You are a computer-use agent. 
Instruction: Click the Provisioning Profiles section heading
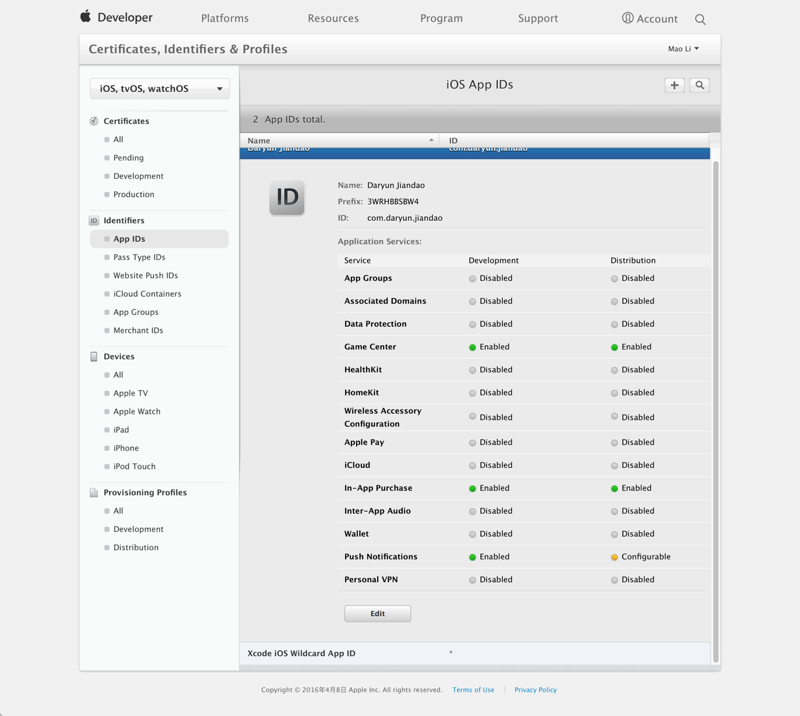point(145,492)
